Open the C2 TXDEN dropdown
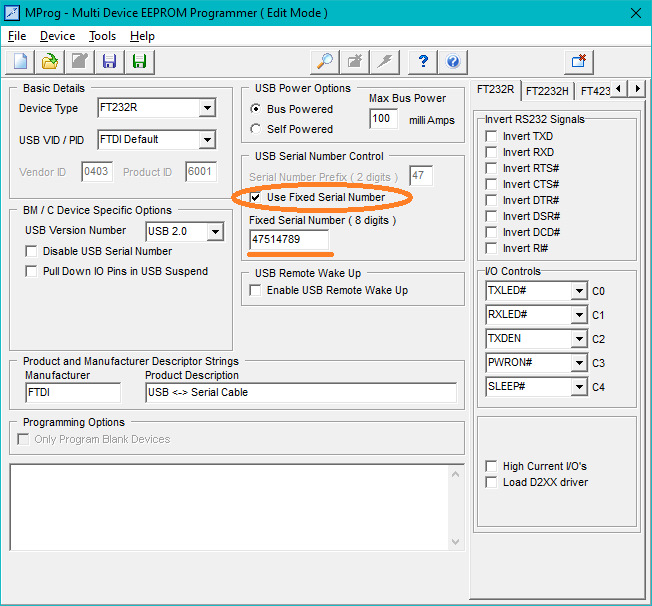This screenshot has height=606, width=652. click(579, 339)
